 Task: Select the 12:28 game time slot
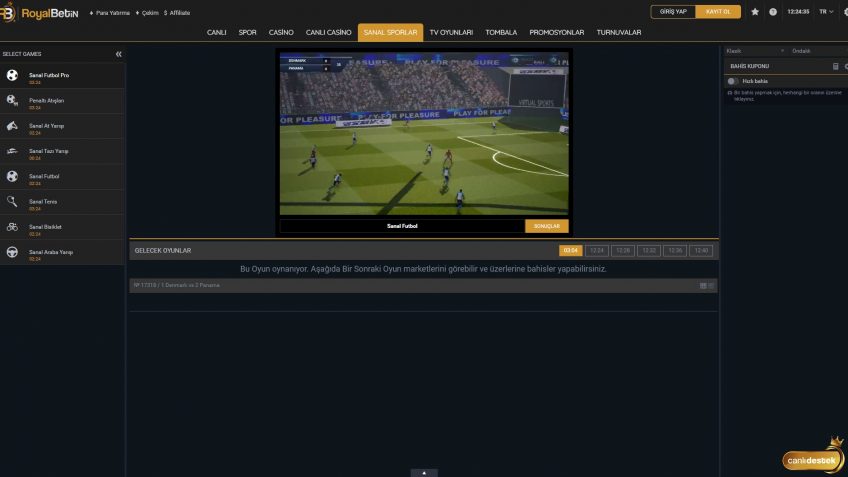(x=622, y=250)
